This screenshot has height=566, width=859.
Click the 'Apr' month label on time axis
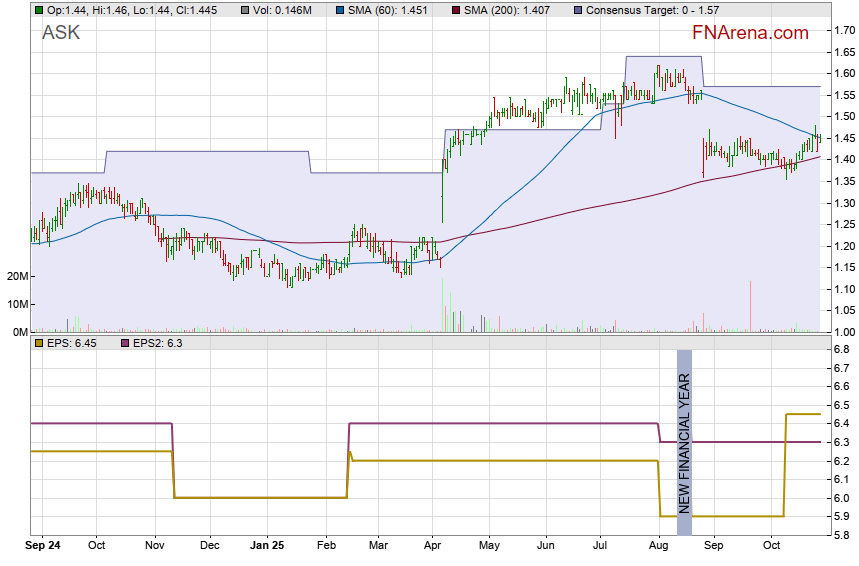[433, 547]
